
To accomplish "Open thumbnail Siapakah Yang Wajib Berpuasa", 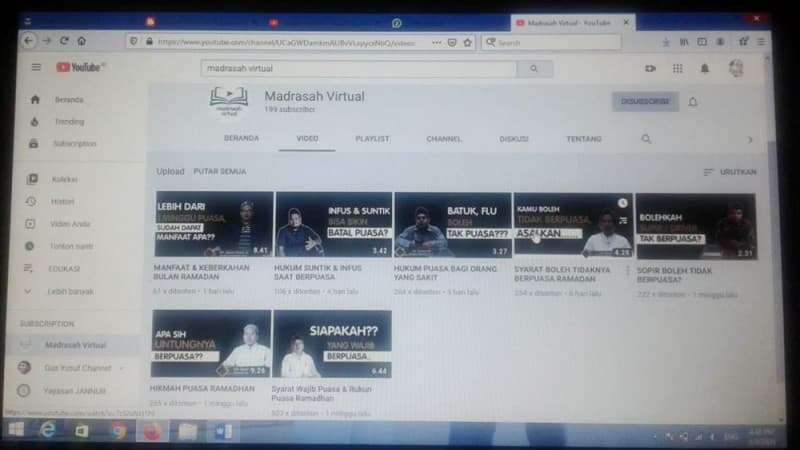I will point(333,344).
